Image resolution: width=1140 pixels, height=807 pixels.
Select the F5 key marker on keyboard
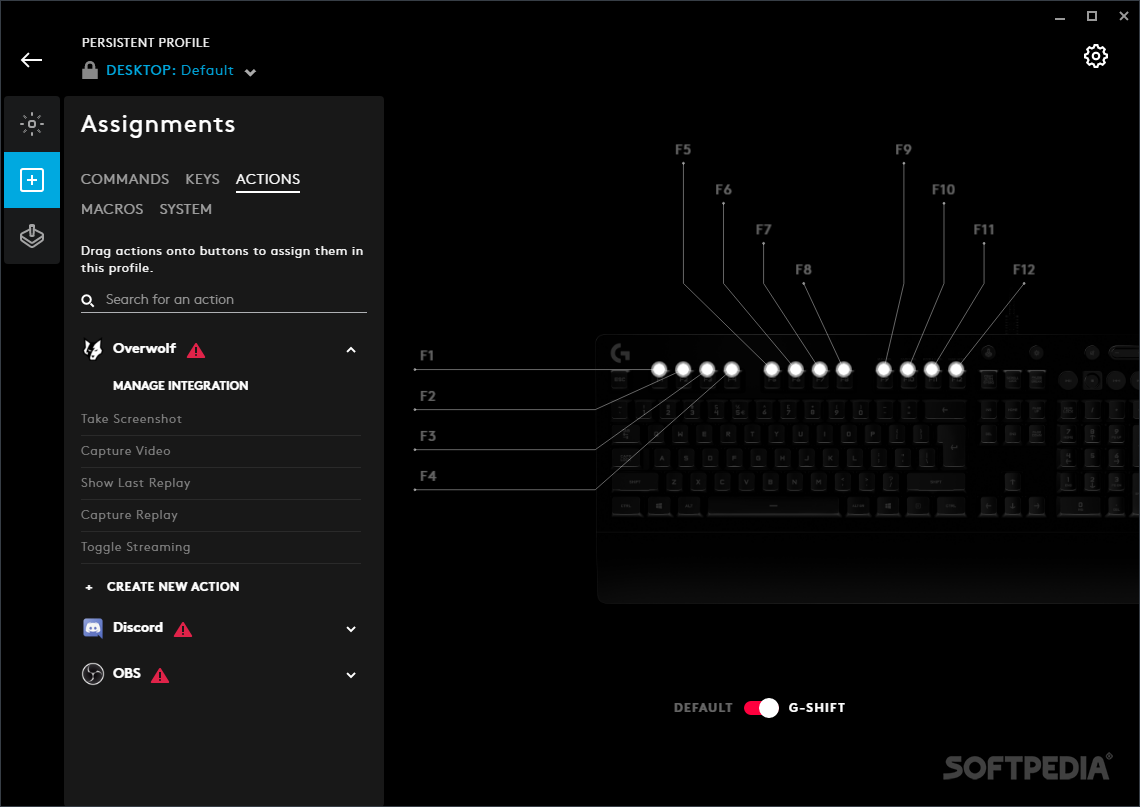[x=771, y=369]
